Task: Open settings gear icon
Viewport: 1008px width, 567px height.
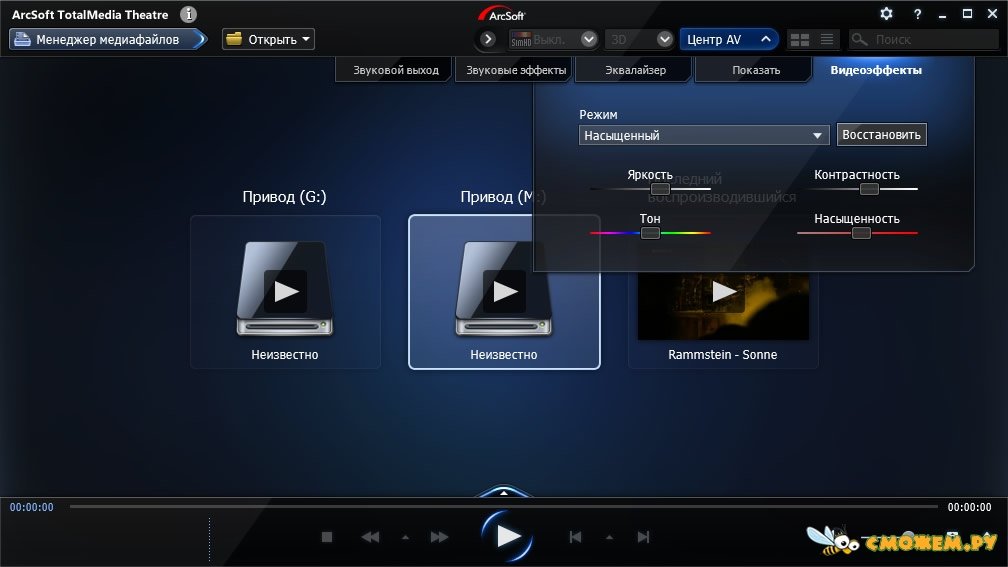Action: tap(886, 14)
